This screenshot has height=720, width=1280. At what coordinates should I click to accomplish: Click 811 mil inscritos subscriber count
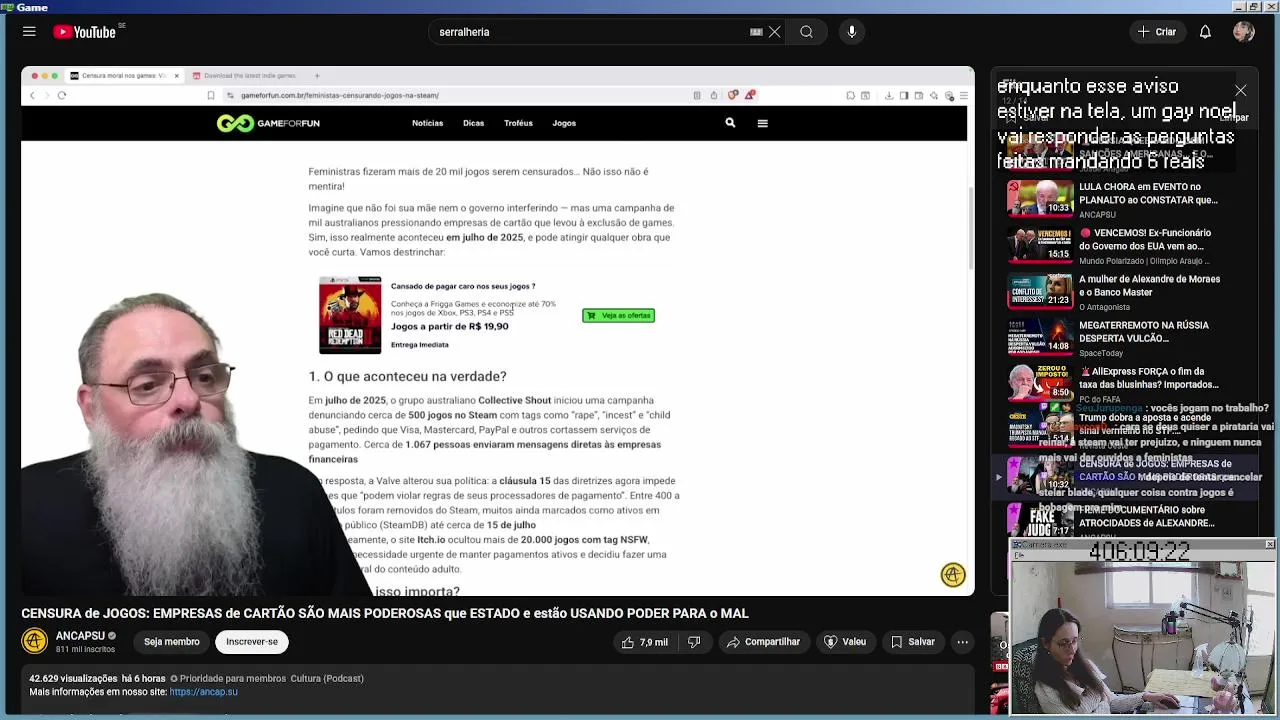click(x=86, y=650)
